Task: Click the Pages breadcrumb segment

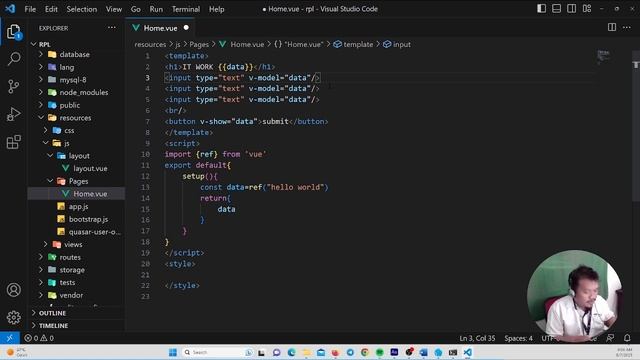Action: click(199, 44)
